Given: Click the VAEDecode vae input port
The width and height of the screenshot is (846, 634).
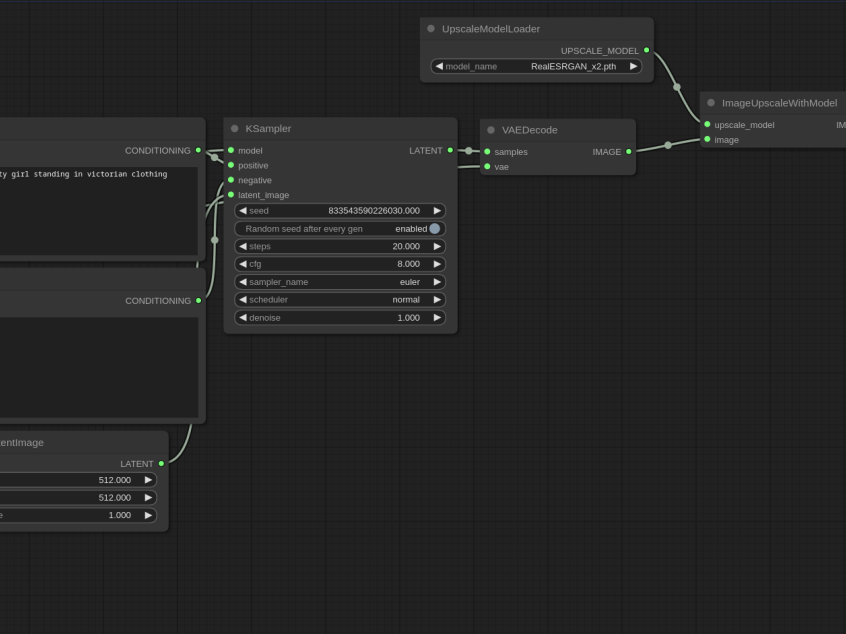Looking at the screenshot, I should point(487,167).
